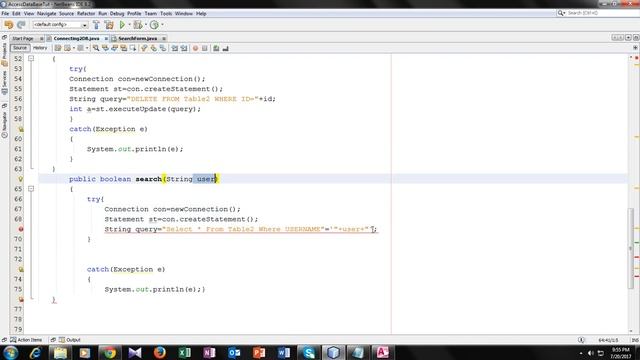This screenshot has width=640, height=360.
Task: Toggle Rectangular Selection editor icon
Action: (133, 48)
